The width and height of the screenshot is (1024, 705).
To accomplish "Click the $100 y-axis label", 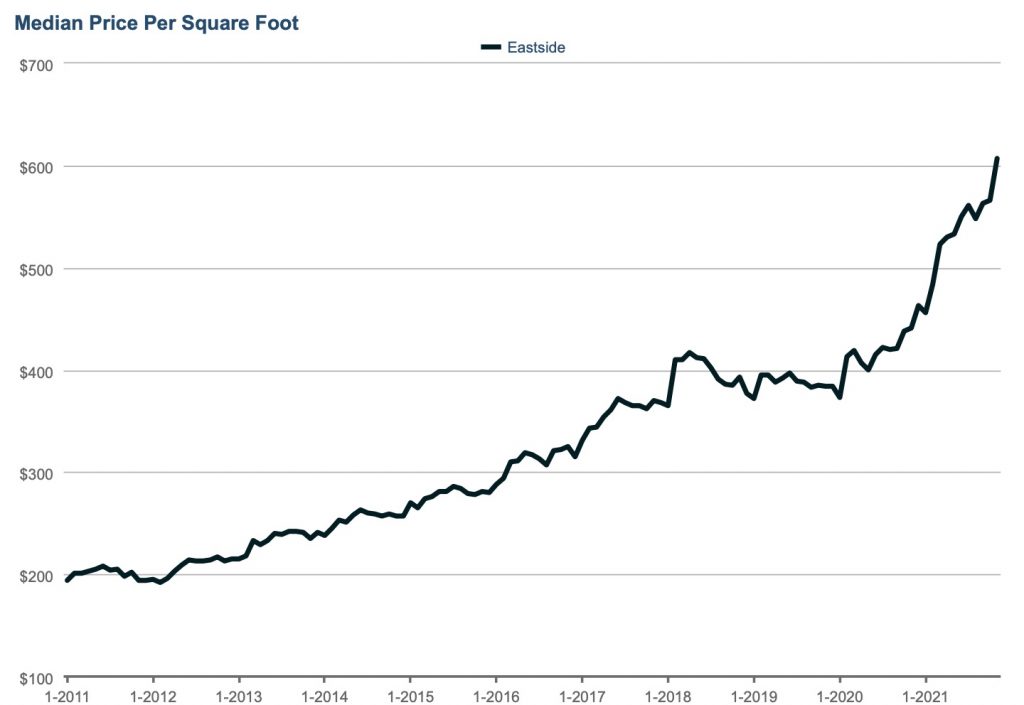I will 35,678.
